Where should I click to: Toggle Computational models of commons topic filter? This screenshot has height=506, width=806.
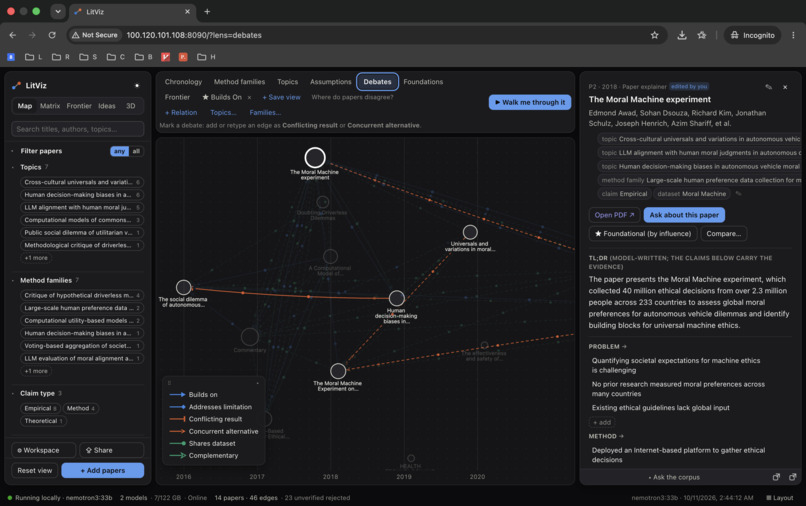(x=82, y=220)
